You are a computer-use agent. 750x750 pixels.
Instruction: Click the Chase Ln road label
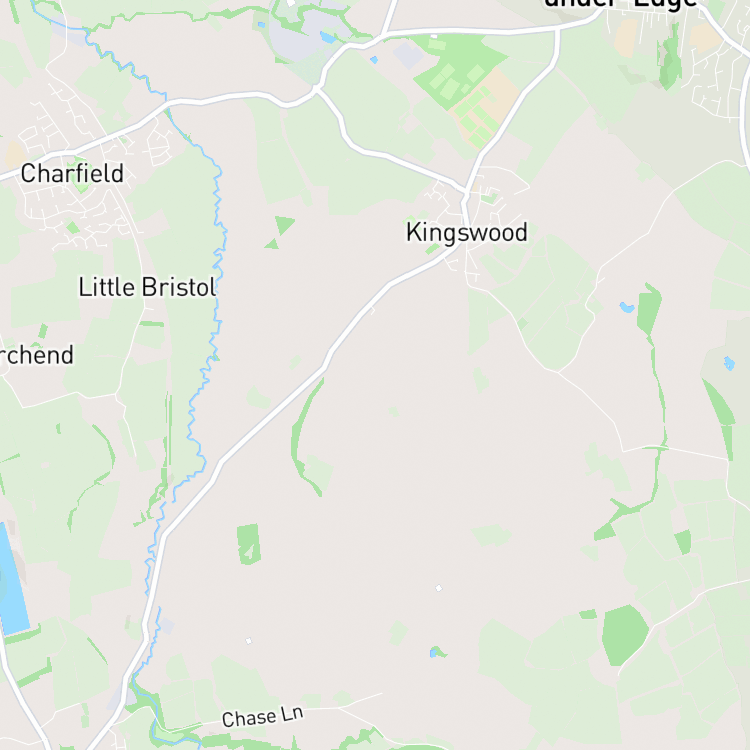click(263, 717)
